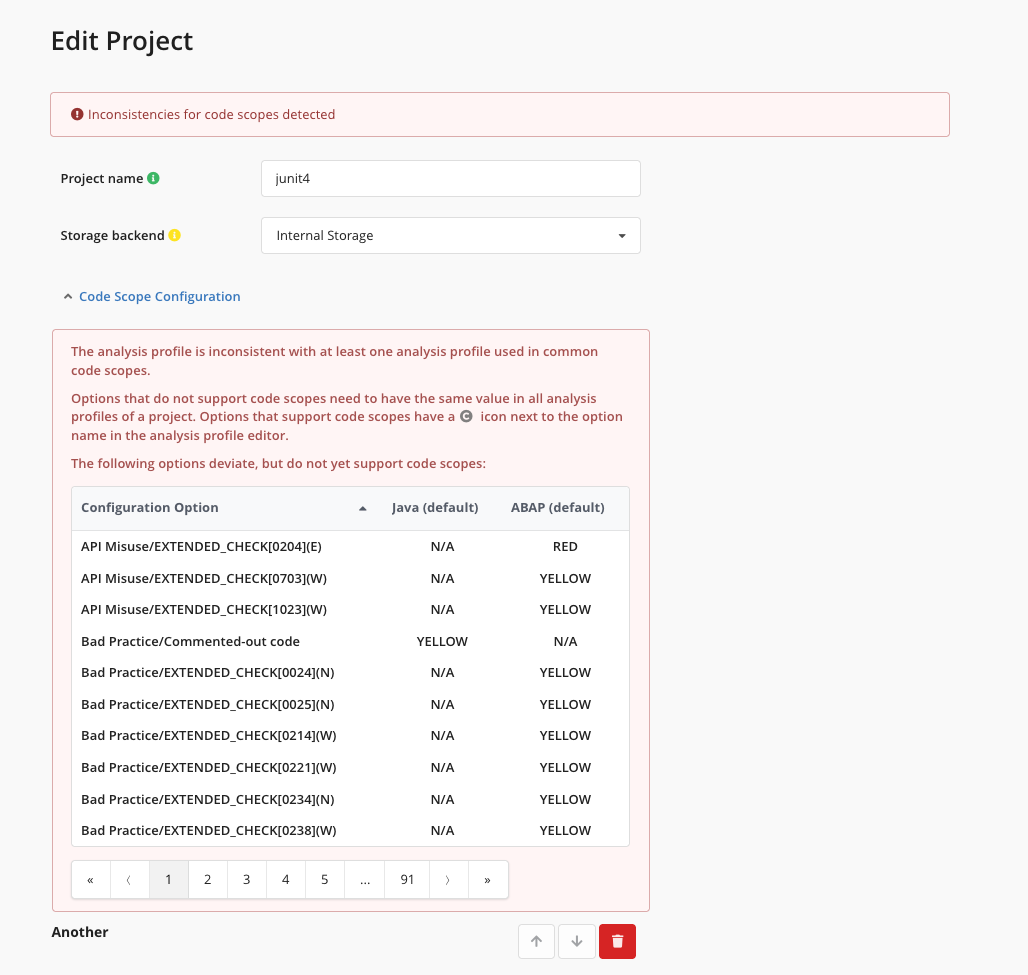The image size is (1028, 975).
Task: Select the Bad Practice/Commented-out code row
Action: (350, 641)
